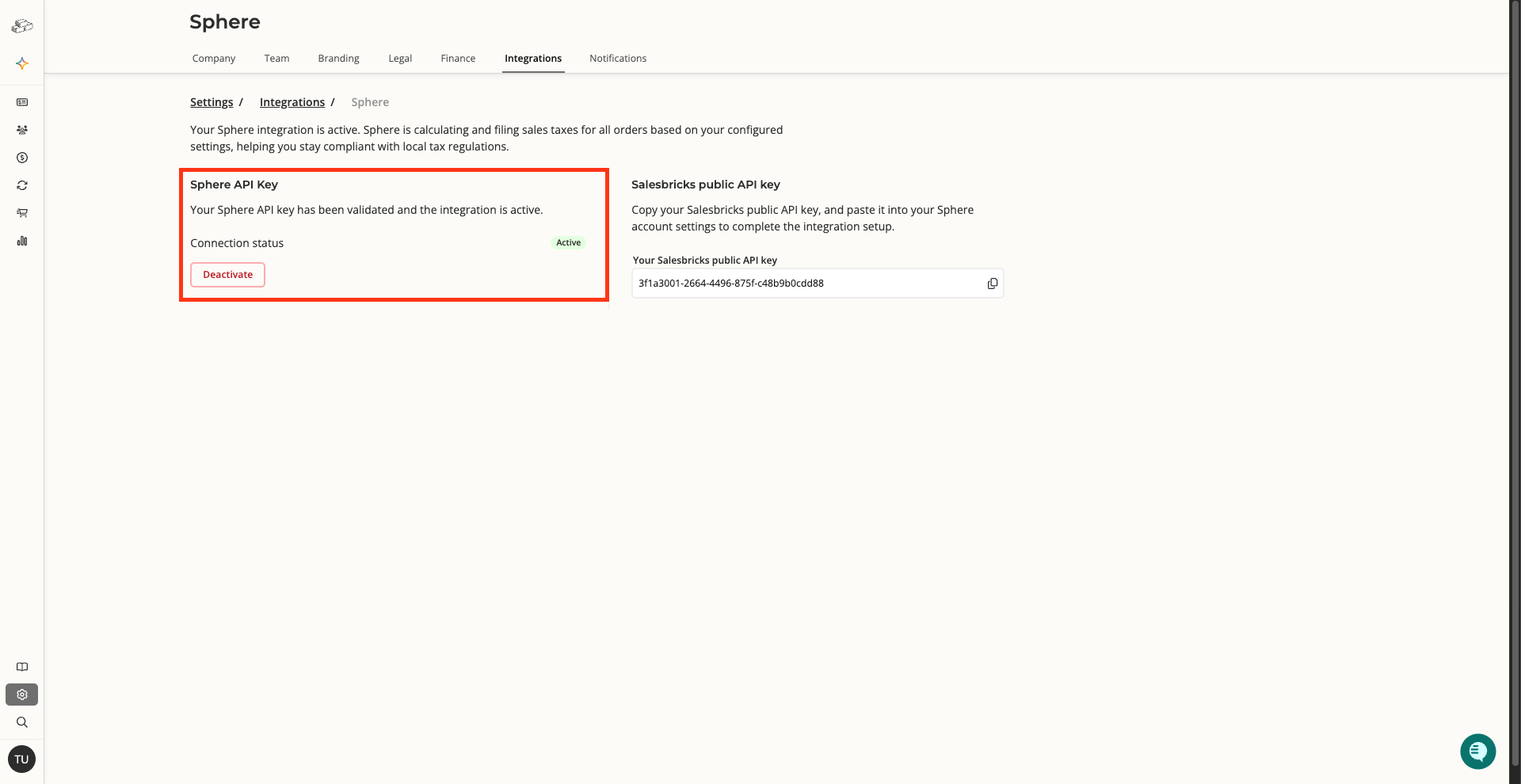Open the colorful sparkle AI assistant icon
Screen dimensions: 1521x784
point(22,63)
